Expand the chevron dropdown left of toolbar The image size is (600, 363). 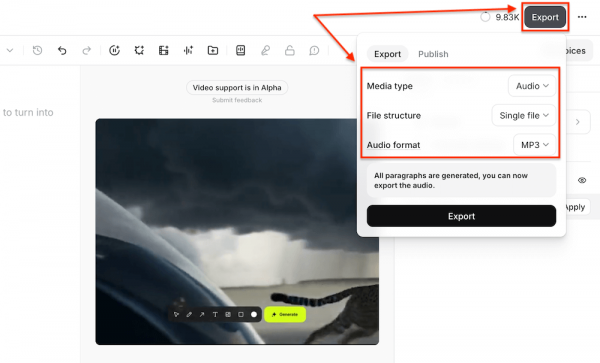pos(10,50)
